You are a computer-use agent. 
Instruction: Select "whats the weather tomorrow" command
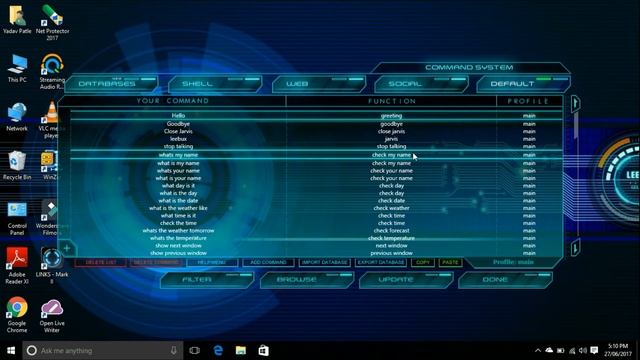[178, 230]
